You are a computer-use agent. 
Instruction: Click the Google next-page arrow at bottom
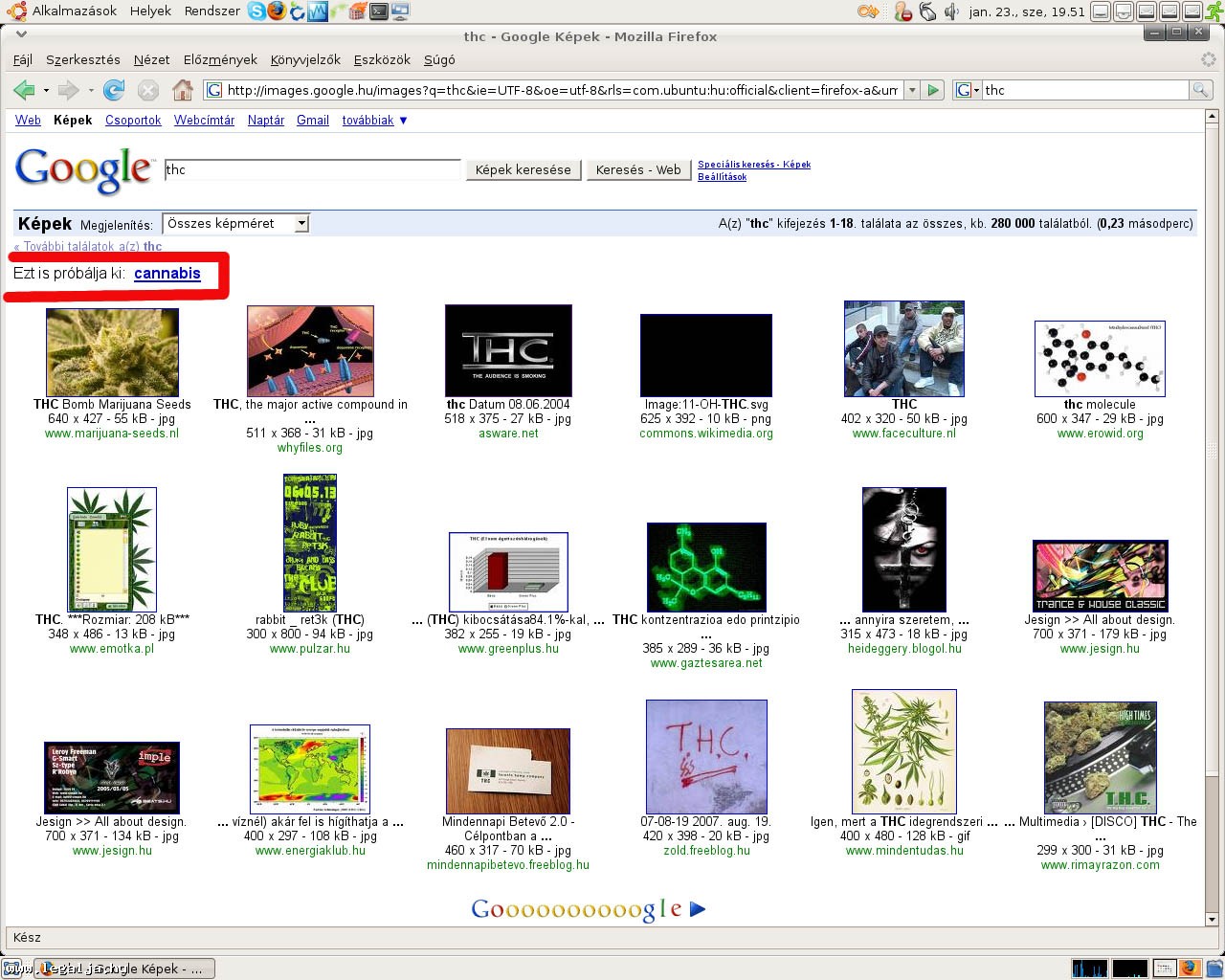[x=698, y=909]
